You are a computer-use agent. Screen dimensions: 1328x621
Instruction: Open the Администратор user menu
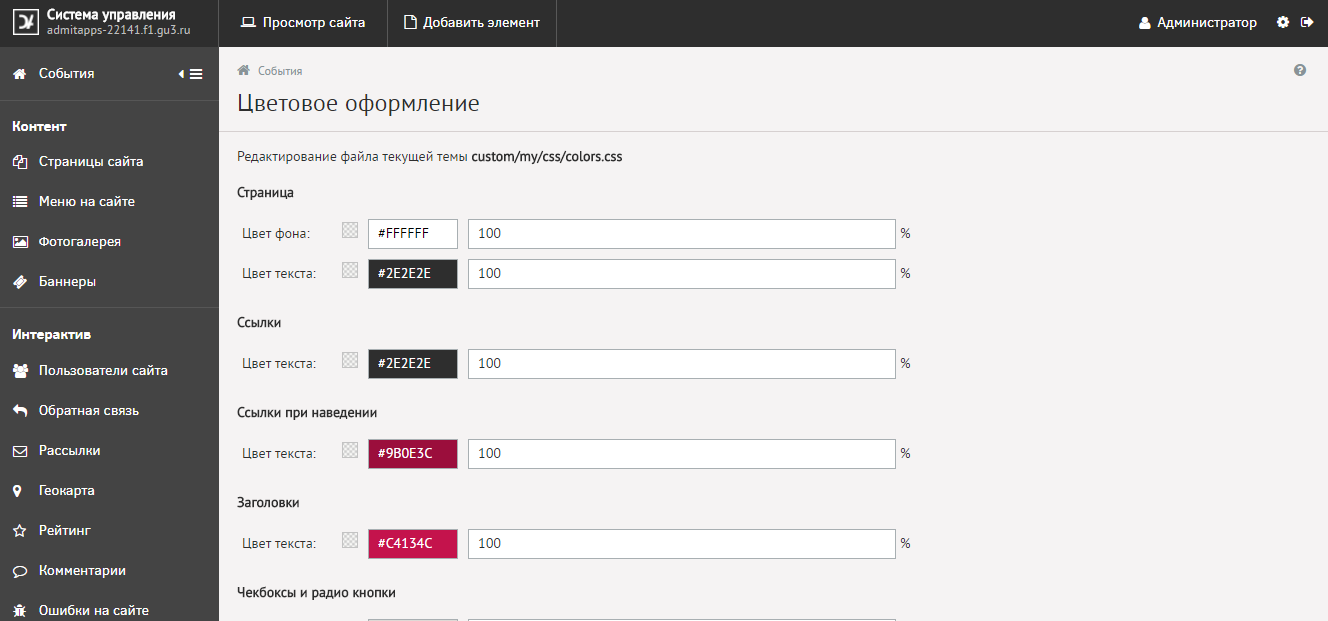1198,22
